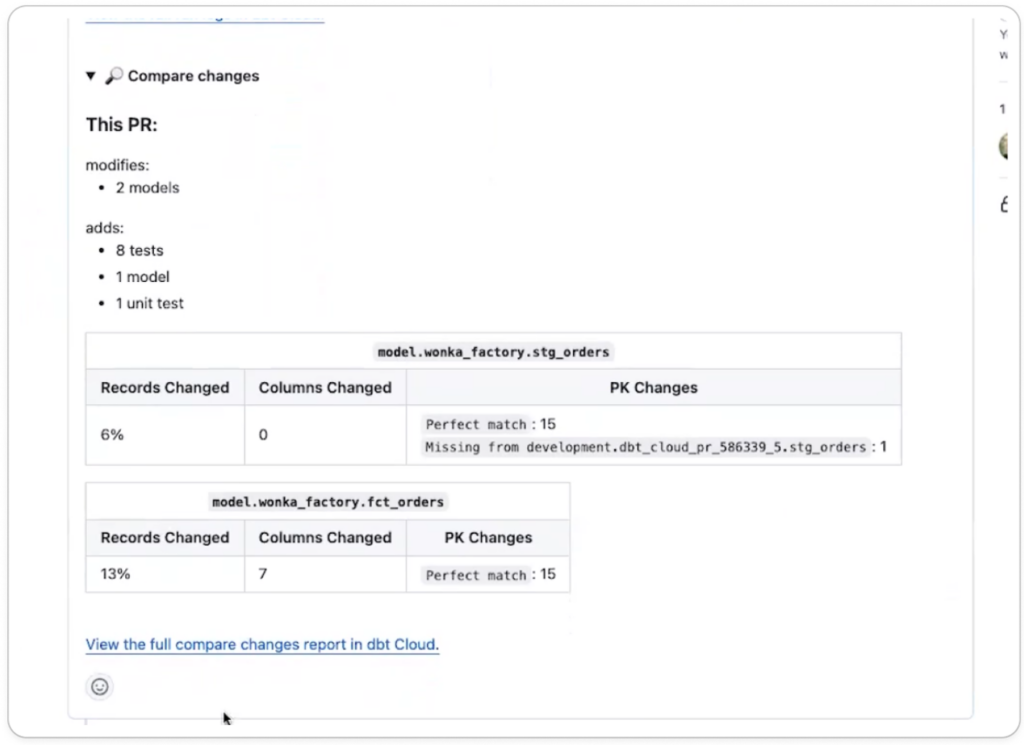Viewport: 1024px width, 745px height.
Task: Click the 8 tests bullet item
Action: click(138, 250)
